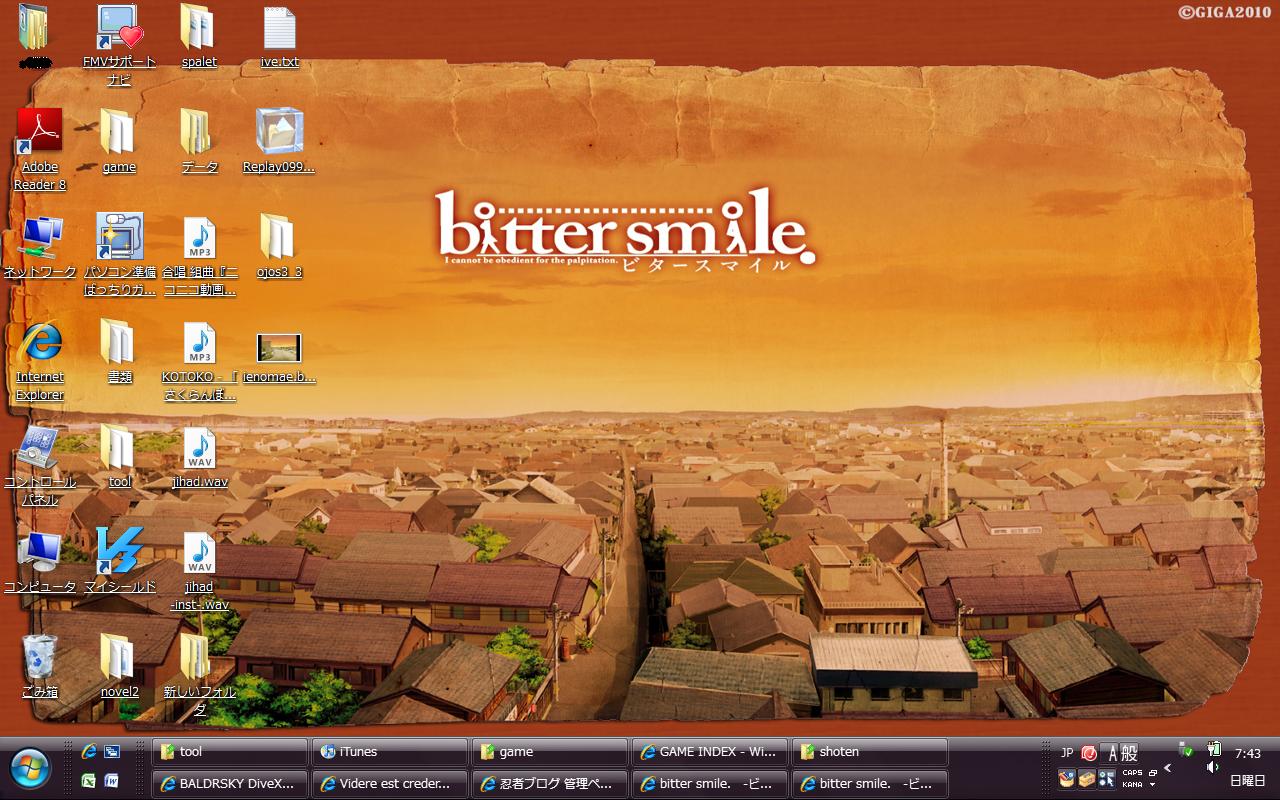Open the language bar options arrow
The height and width of the screenshot is (800, 1280).
pyautogui.click(x=1153, y=785)
